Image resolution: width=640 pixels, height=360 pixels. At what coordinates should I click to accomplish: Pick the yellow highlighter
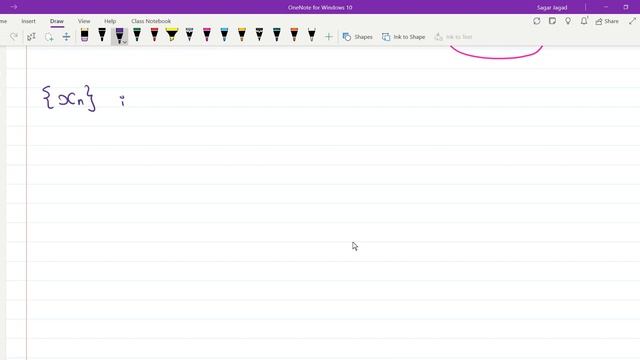coord(172,35)
